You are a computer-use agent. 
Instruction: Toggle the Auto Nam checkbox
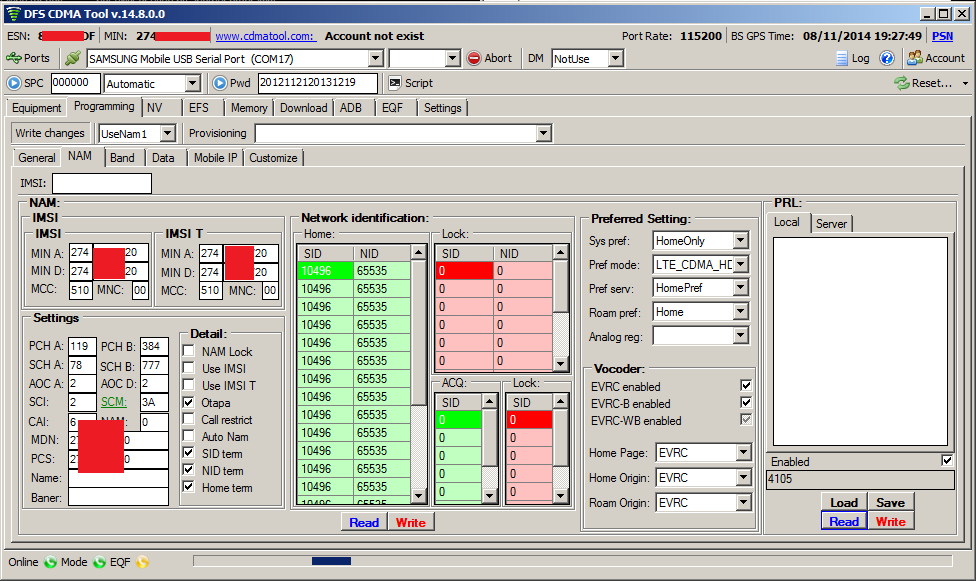tap(189, 436)
